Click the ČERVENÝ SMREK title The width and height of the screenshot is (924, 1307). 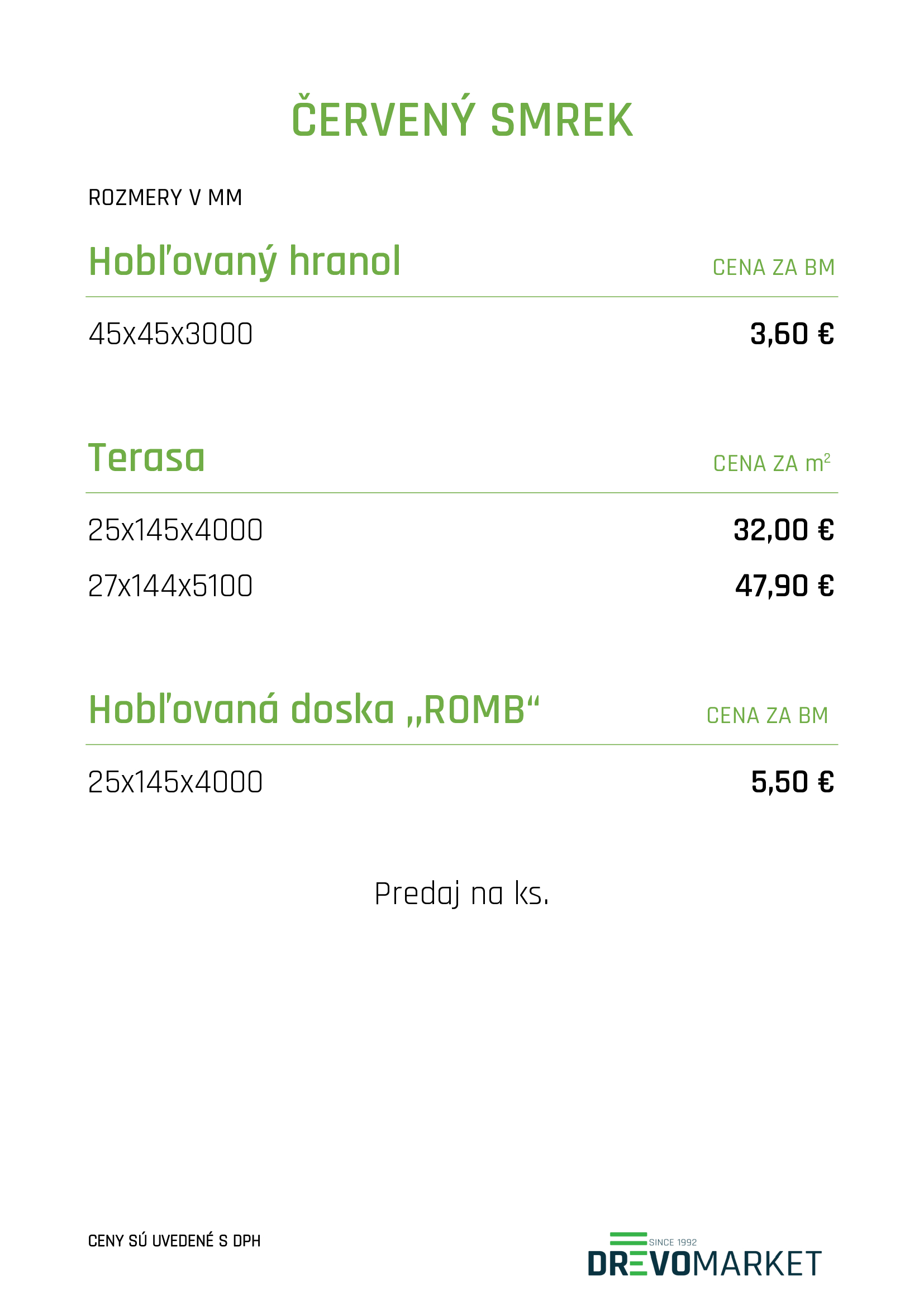(x=462, y=118)
